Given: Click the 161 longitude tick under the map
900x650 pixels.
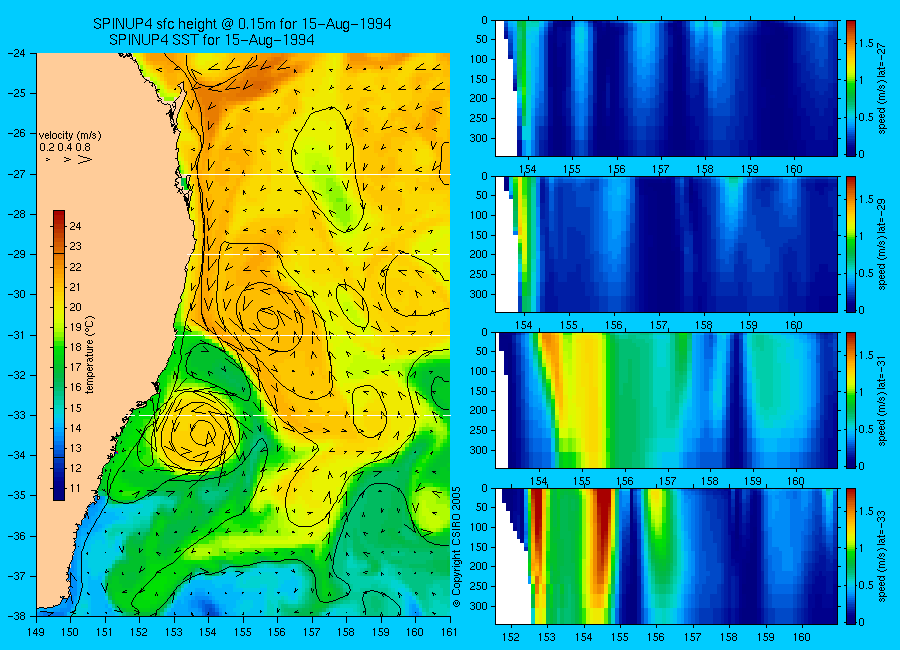Looking at the screenshot, I should pyautogui.click(x=449, y=632).
